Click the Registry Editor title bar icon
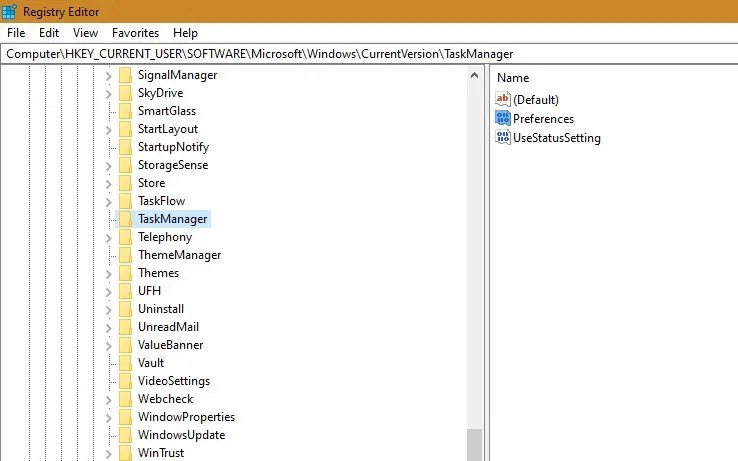Image resolution: width=738 pixels, height=461 pixels. point(9,11)
